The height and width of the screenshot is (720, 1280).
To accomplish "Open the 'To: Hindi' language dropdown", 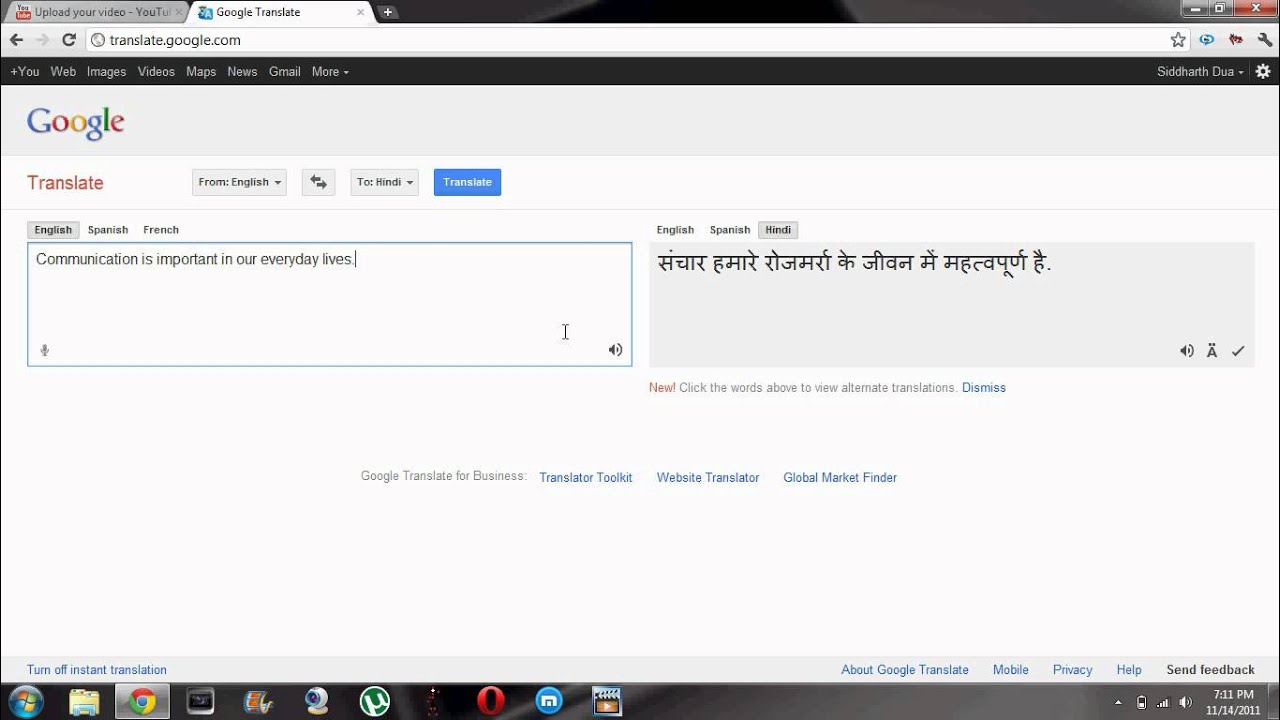I will pos(384,182).
